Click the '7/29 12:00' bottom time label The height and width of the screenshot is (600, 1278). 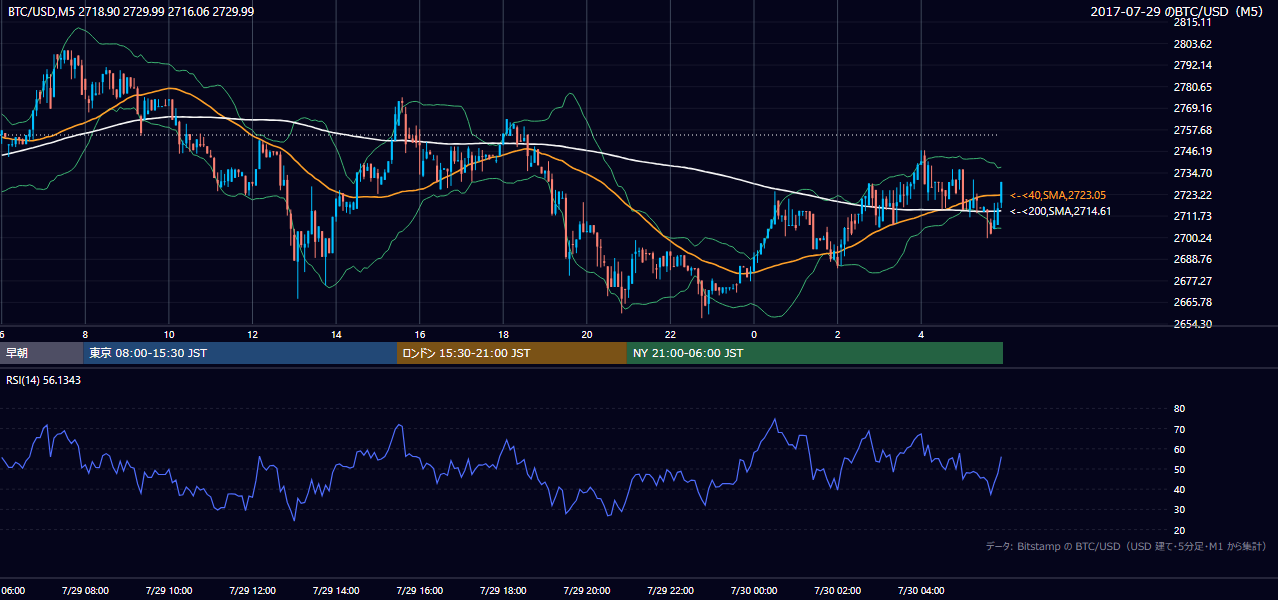[252, 591]
